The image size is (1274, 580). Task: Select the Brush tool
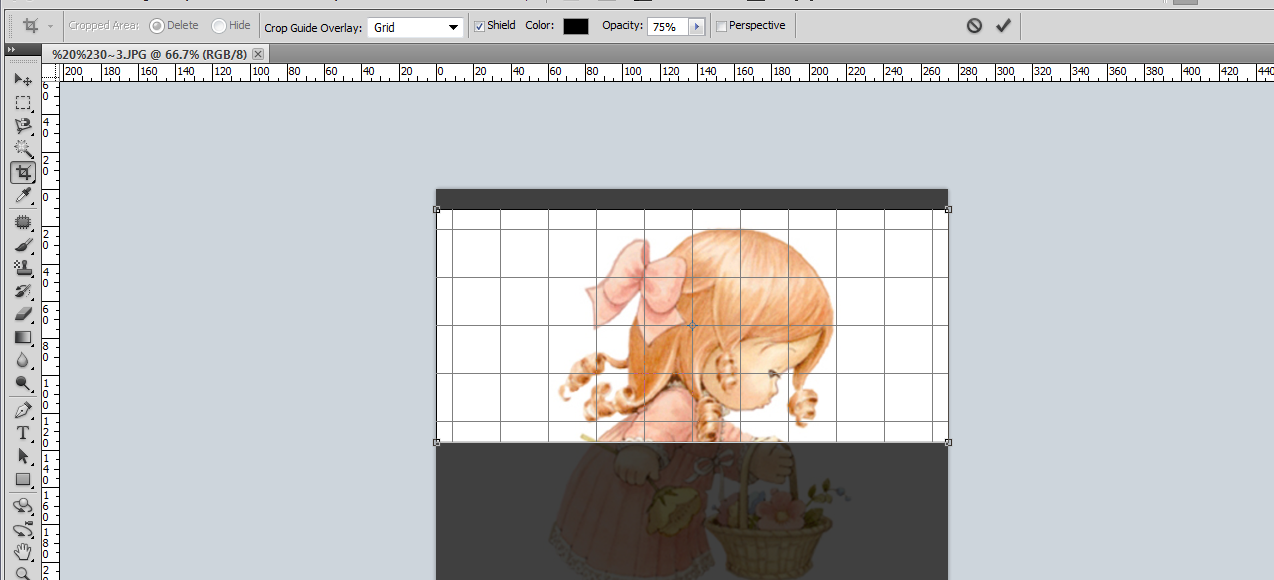point(23,245)
